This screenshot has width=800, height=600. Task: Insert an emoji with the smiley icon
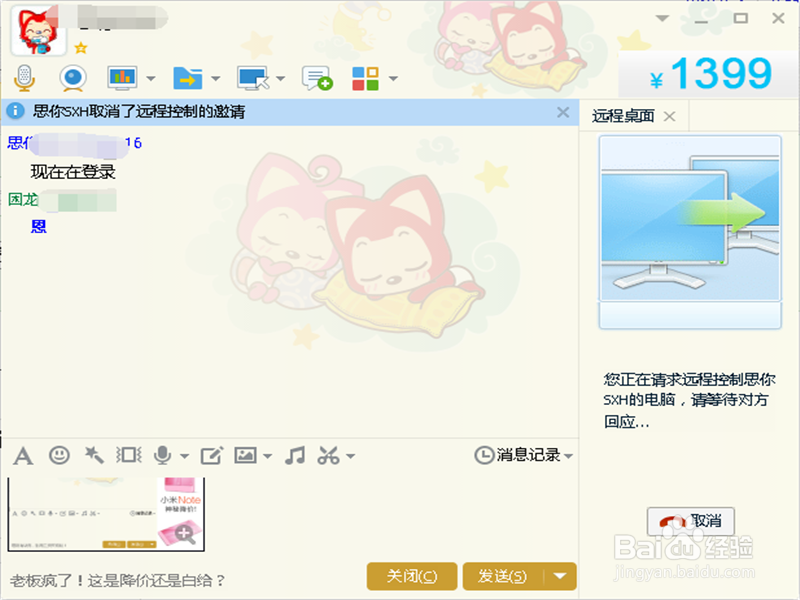[x=59, y=456]
